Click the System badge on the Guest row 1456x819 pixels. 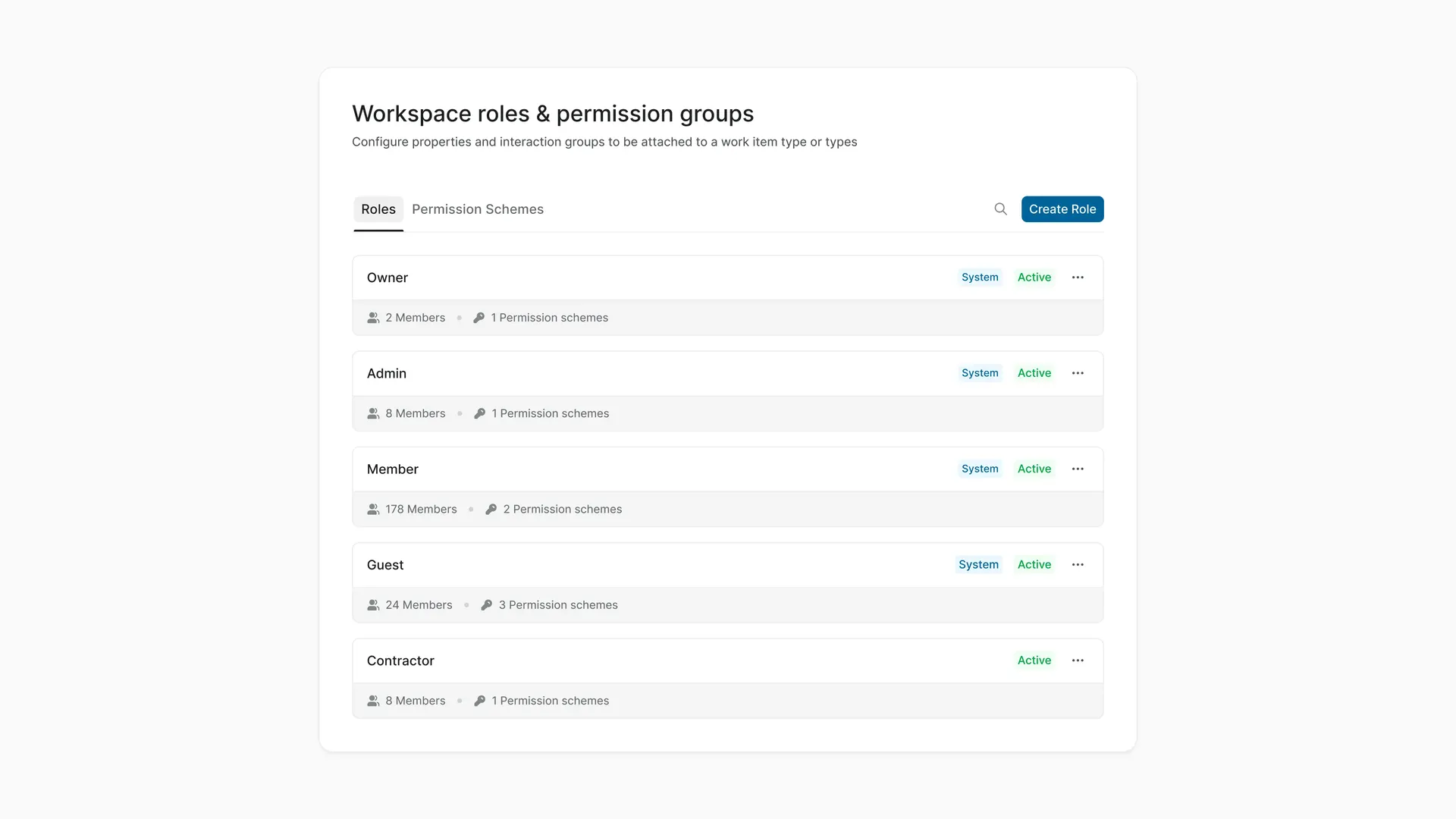(978, 565)
